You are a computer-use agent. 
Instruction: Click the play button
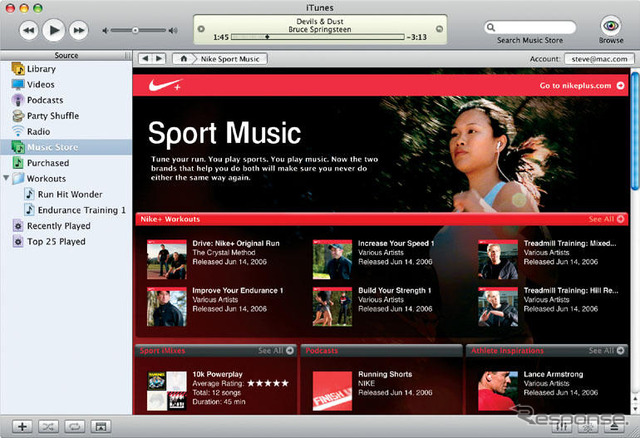54,30
